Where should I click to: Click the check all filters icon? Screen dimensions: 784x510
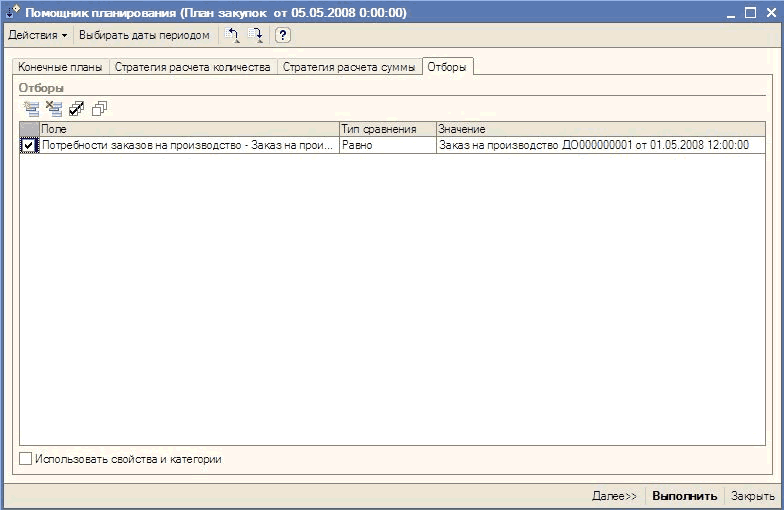(77, 108)
